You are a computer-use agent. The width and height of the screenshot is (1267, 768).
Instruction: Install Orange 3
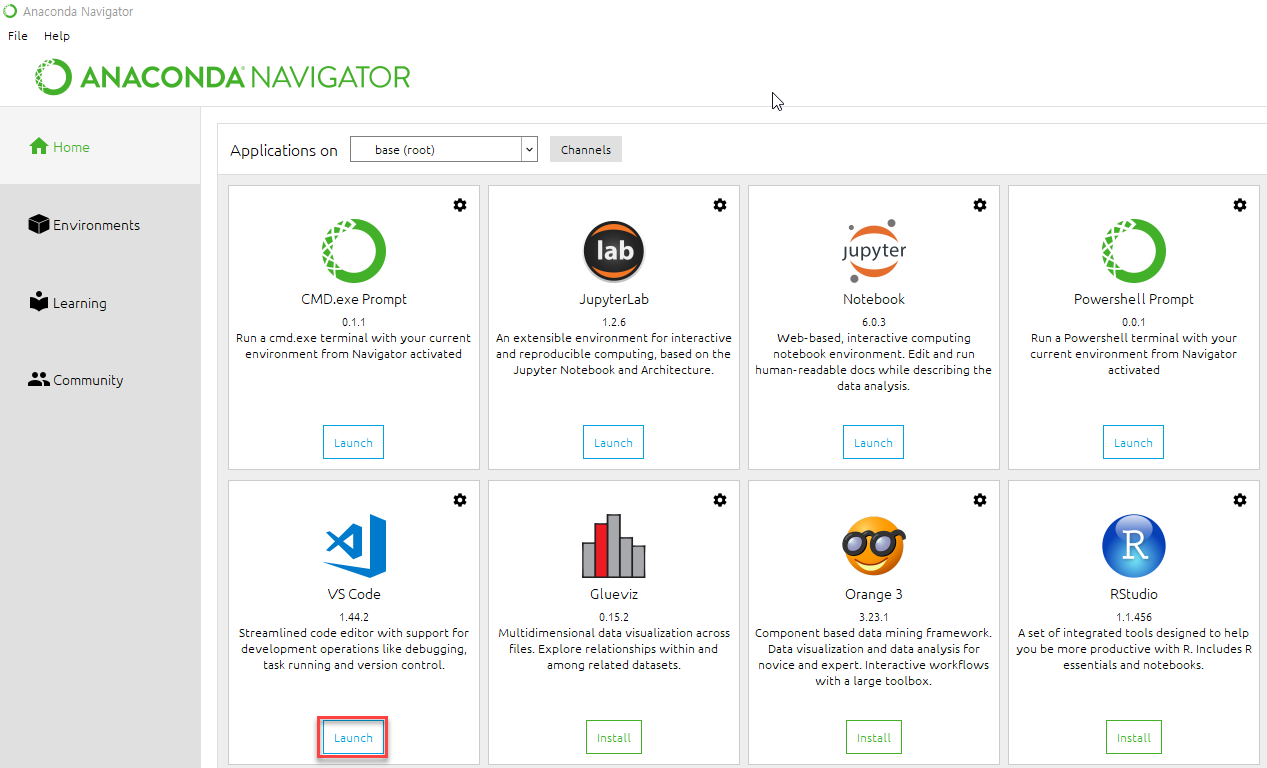pos(874,738)
